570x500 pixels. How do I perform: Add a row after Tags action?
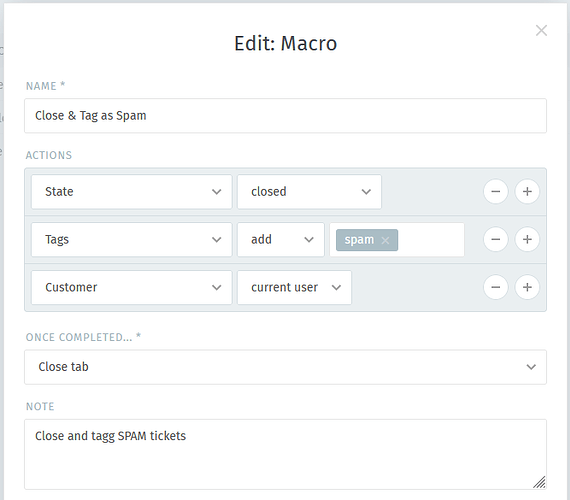pyautogui.click(x=527, y=239)
